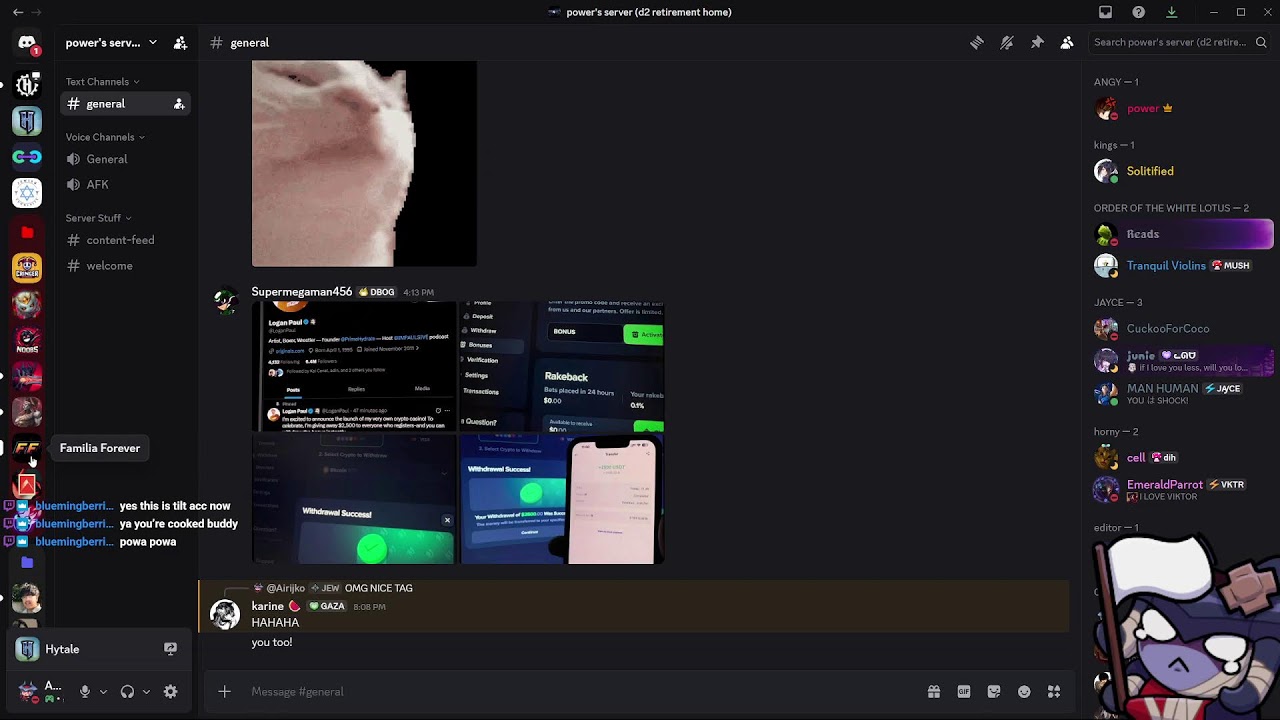Open the Rakeback screenshot thumbnail

(x=561, y=366)
